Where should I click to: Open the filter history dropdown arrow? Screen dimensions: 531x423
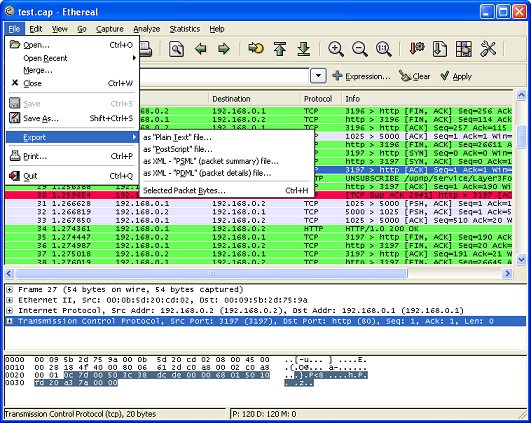(x=318, y=76)
